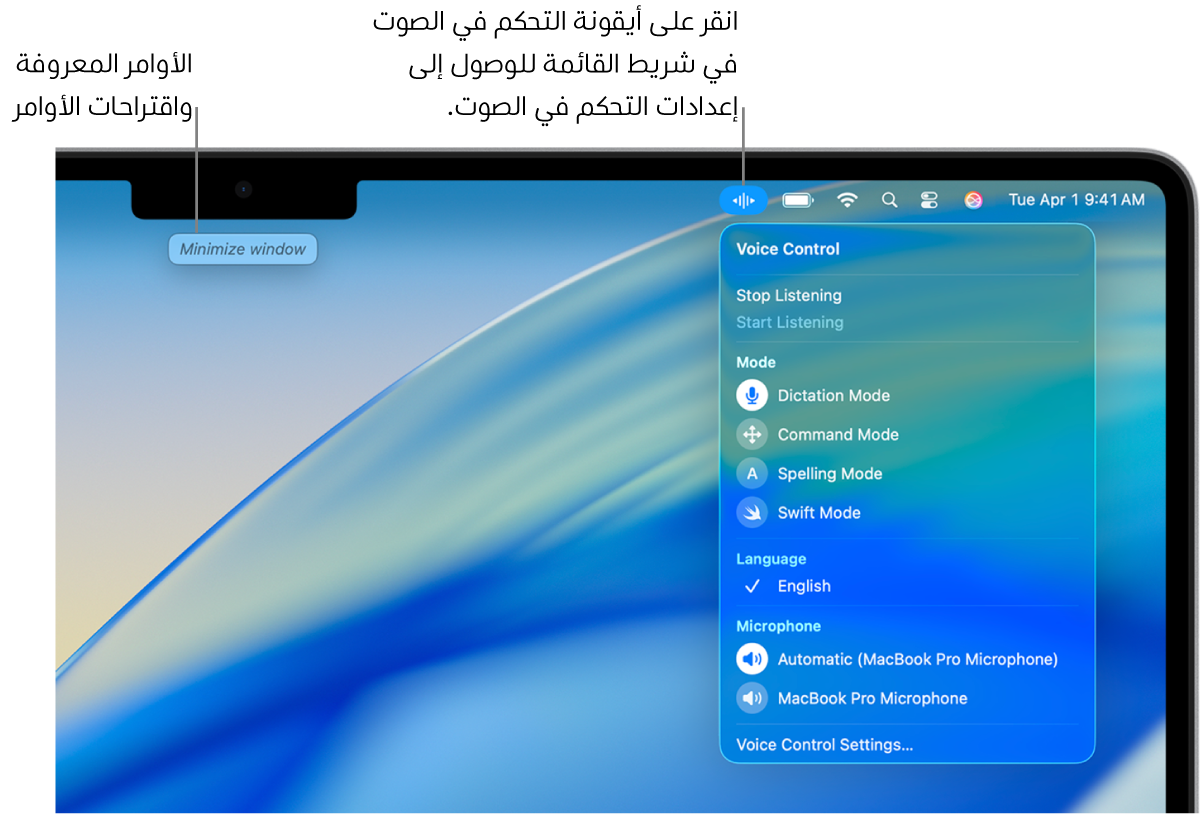Switch to Dictation Mode

tap(834, 395)
